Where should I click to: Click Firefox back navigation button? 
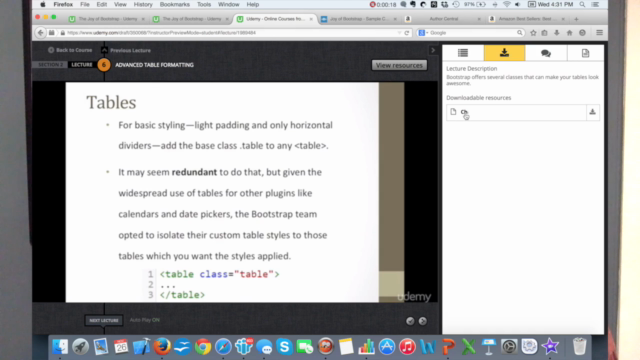click(x=40, y=33)
